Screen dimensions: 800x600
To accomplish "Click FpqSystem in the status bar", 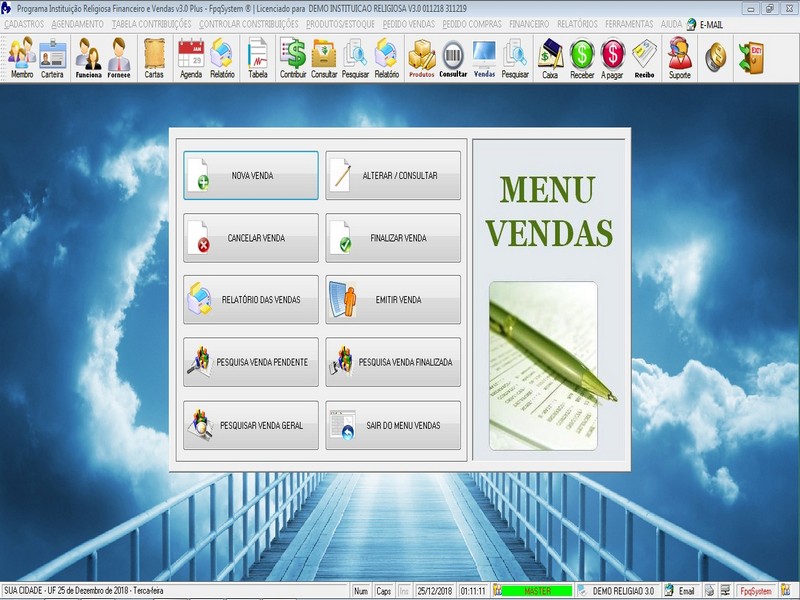I will coord(756,591).
